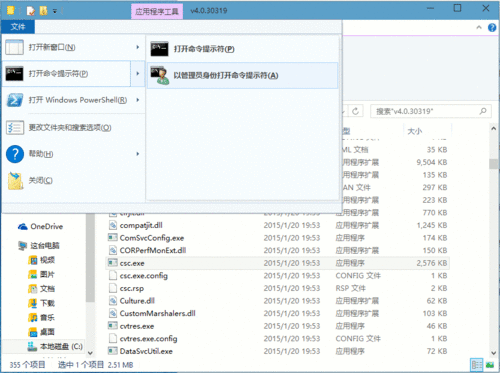Click the PowerShell icon in menu
The height and width of the screenshot is (373, 500).
tap(15, 100)
